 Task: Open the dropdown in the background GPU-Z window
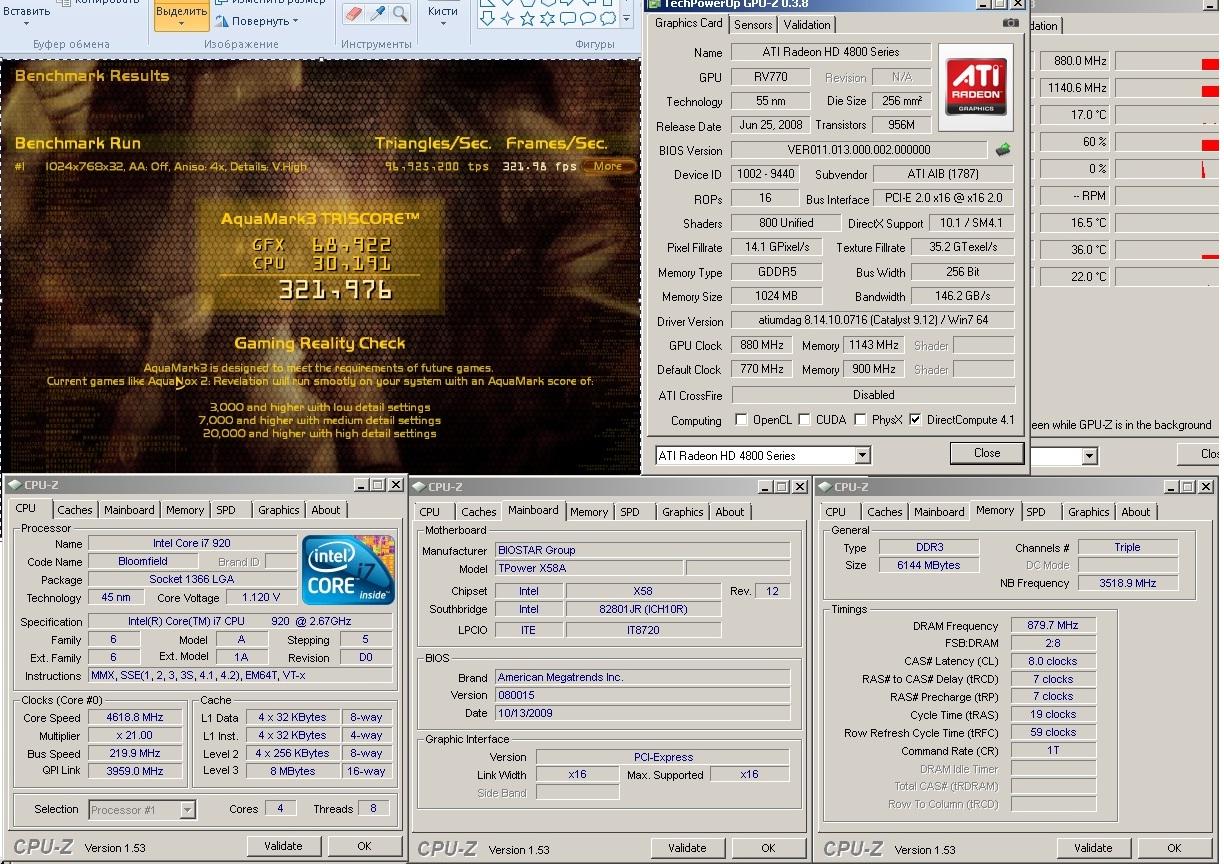coord(1090,456)
